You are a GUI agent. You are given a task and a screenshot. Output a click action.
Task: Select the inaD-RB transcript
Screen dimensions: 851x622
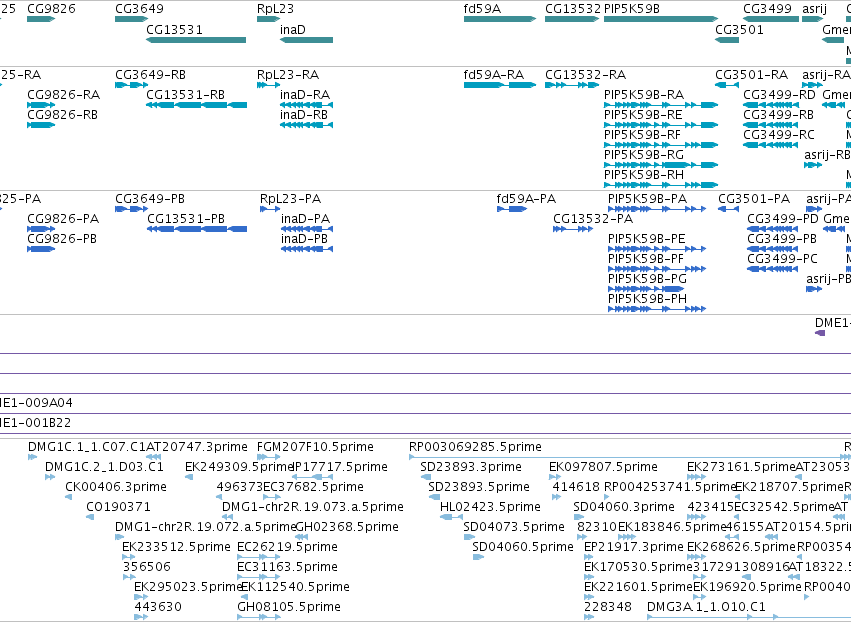coord(307,125)
